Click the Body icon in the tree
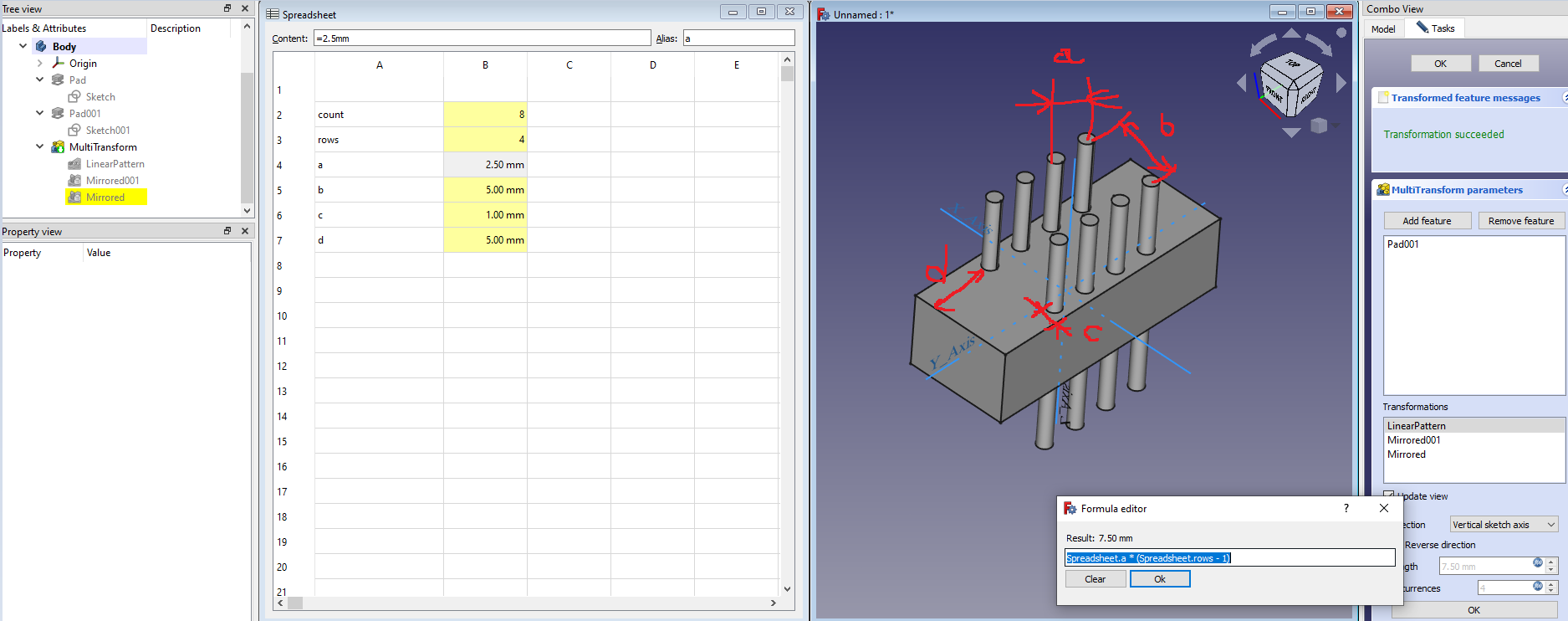This screenshot has height=621, width=1568. pos(41,47)
